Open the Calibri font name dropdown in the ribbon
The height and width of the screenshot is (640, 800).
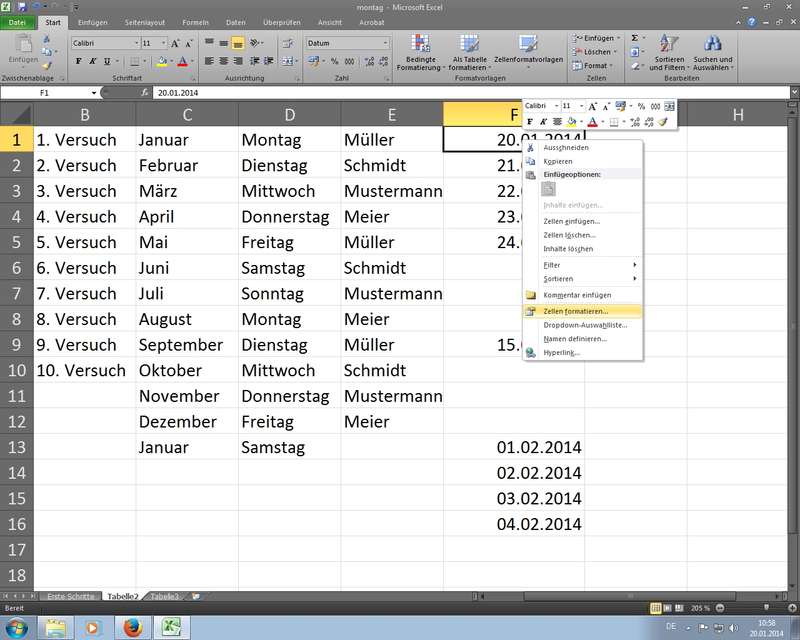(137, 43)
